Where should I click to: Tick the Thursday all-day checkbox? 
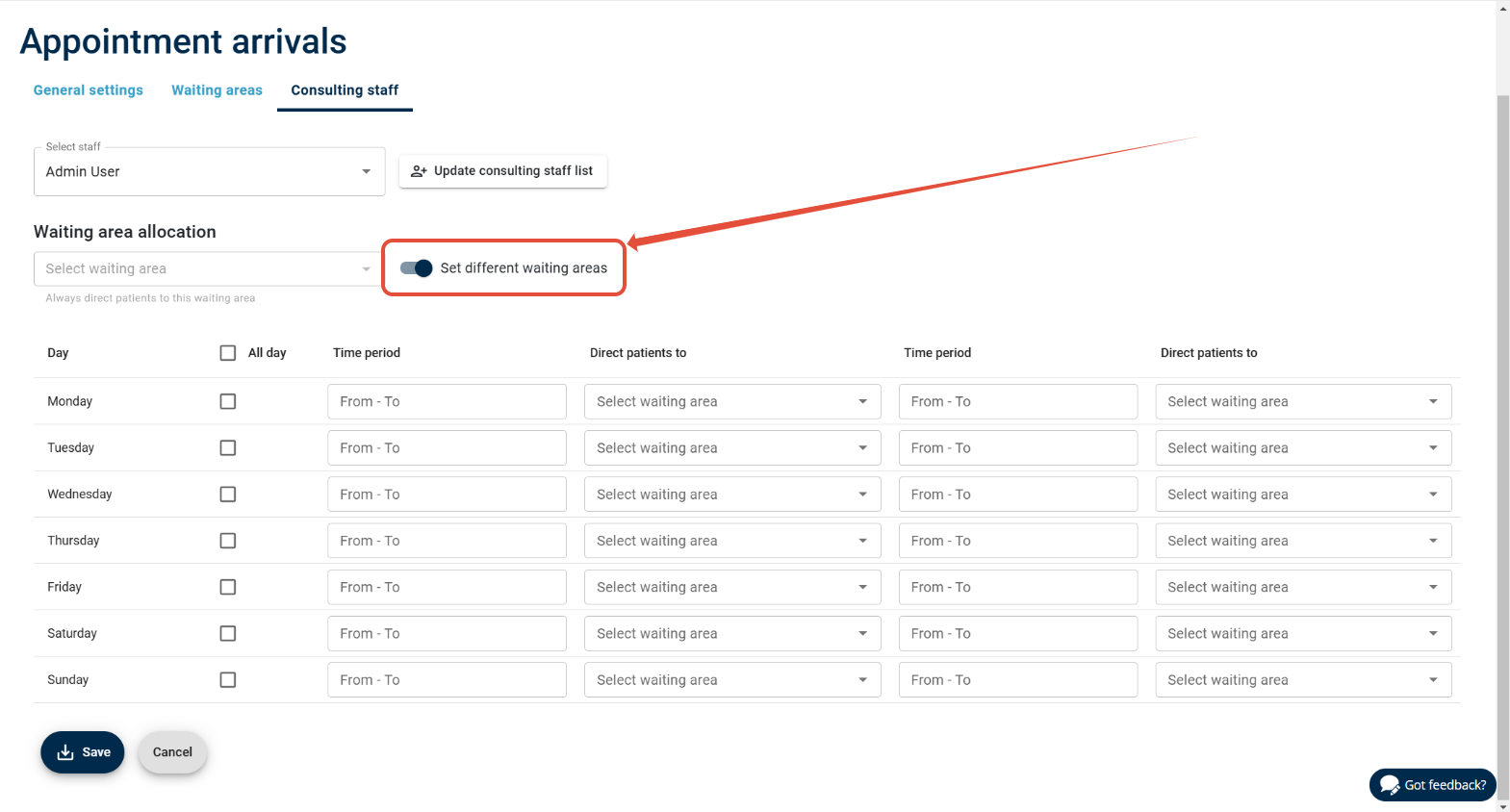[228, 541]
